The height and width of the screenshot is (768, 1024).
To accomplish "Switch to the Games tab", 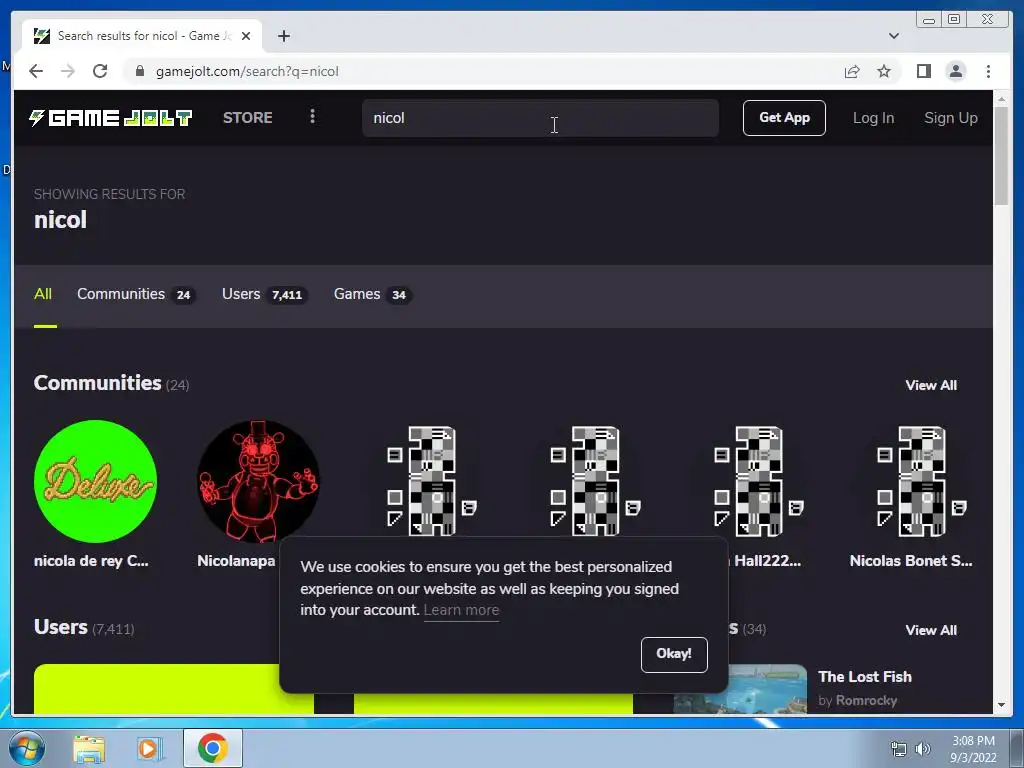I will click(372, 294).
